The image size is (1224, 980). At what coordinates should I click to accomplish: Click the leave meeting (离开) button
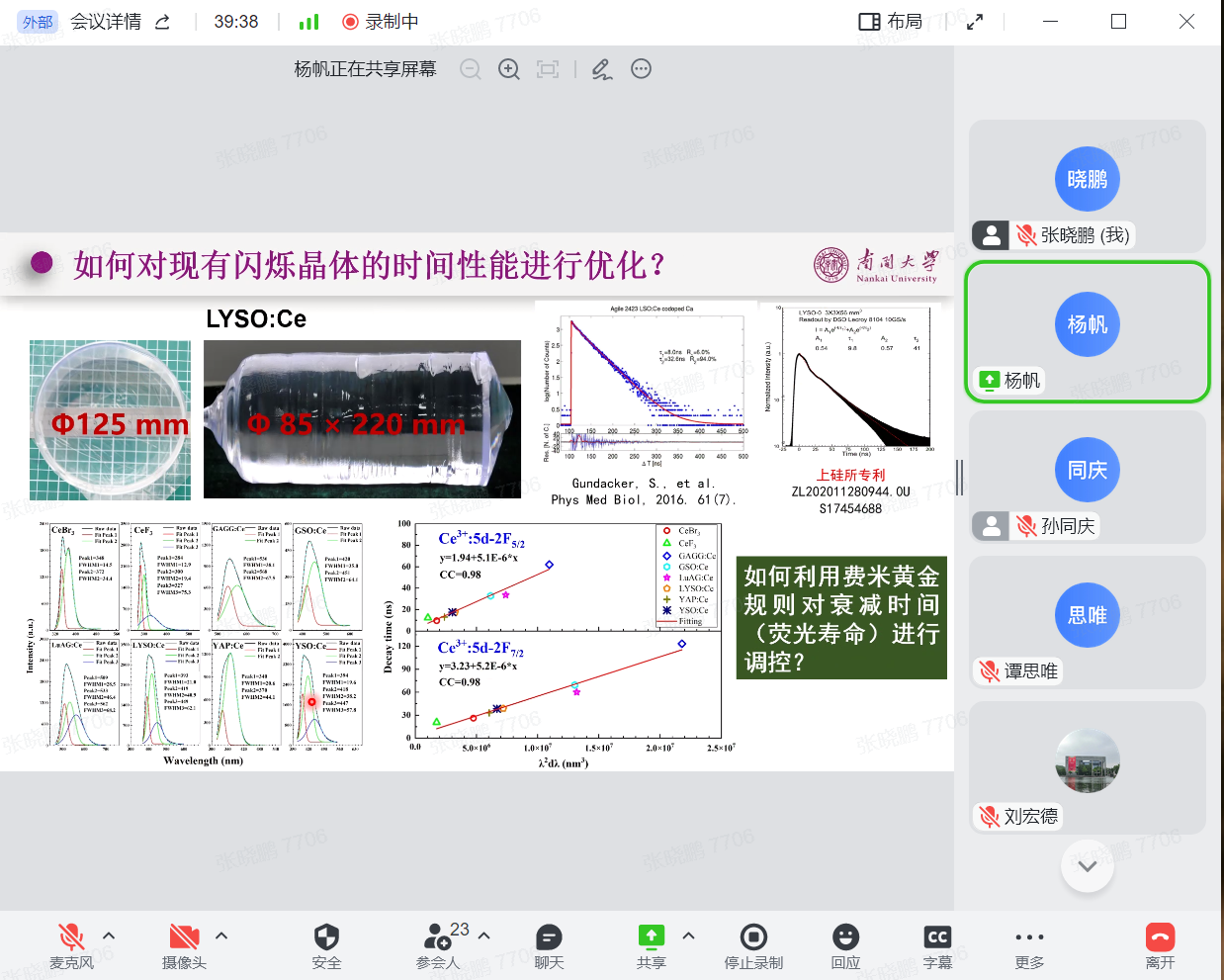[x=1160, y=937]
